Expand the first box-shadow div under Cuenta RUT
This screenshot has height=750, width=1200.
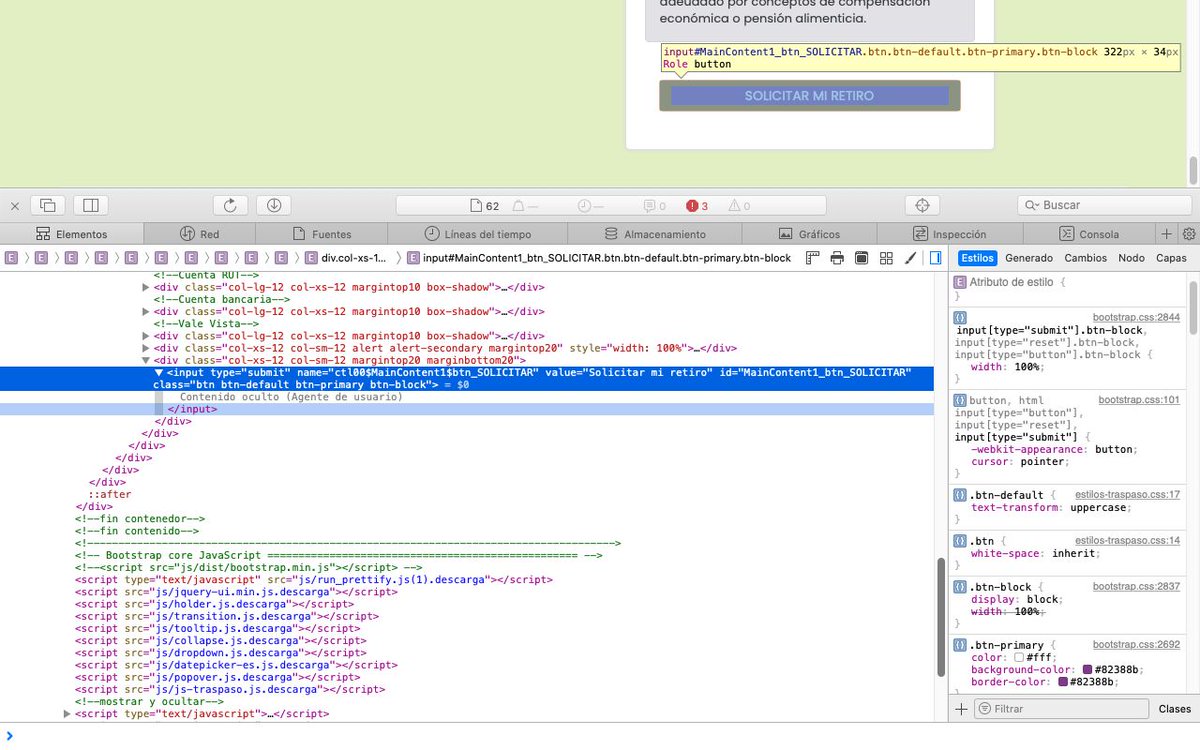146,287
